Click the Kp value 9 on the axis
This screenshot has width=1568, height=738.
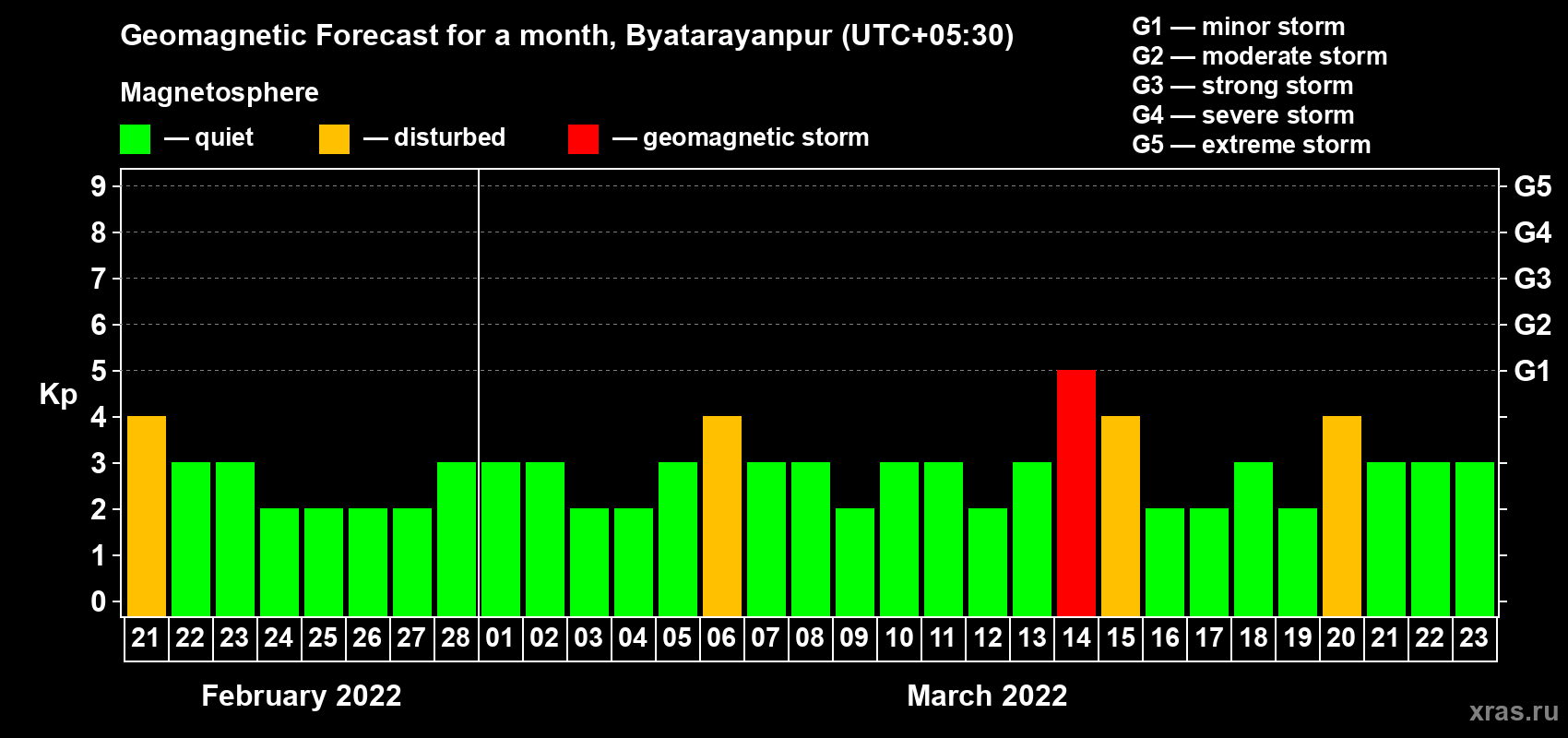[99, 186]
